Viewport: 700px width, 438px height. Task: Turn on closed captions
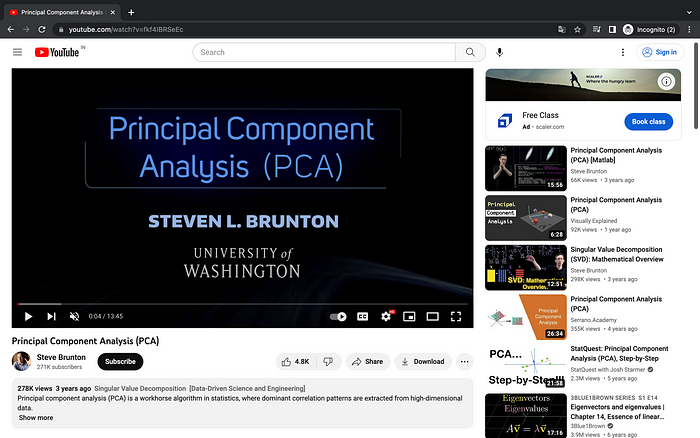pyautogui.click(x=362, y=317)
